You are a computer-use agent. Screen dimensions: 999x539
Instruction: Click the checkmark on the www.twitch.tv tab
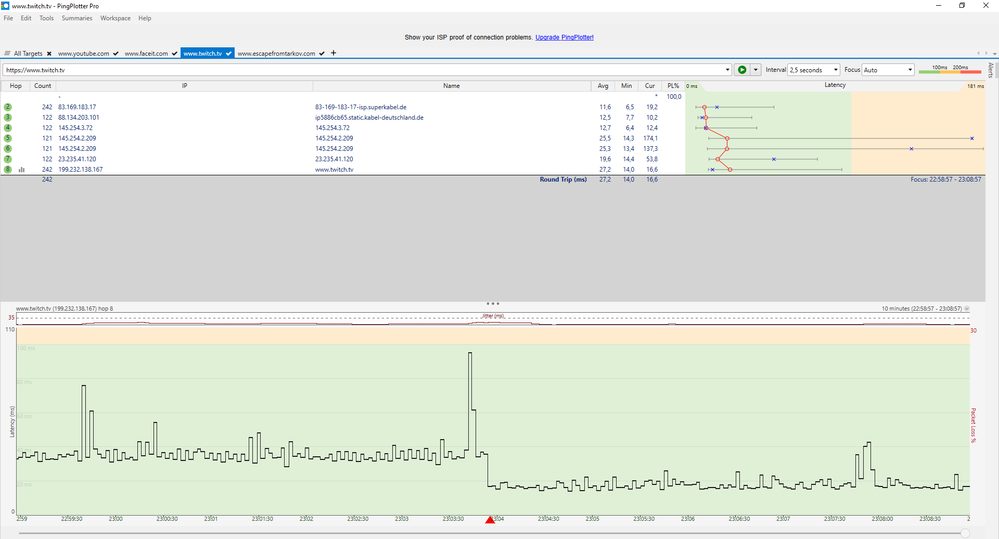229,54
